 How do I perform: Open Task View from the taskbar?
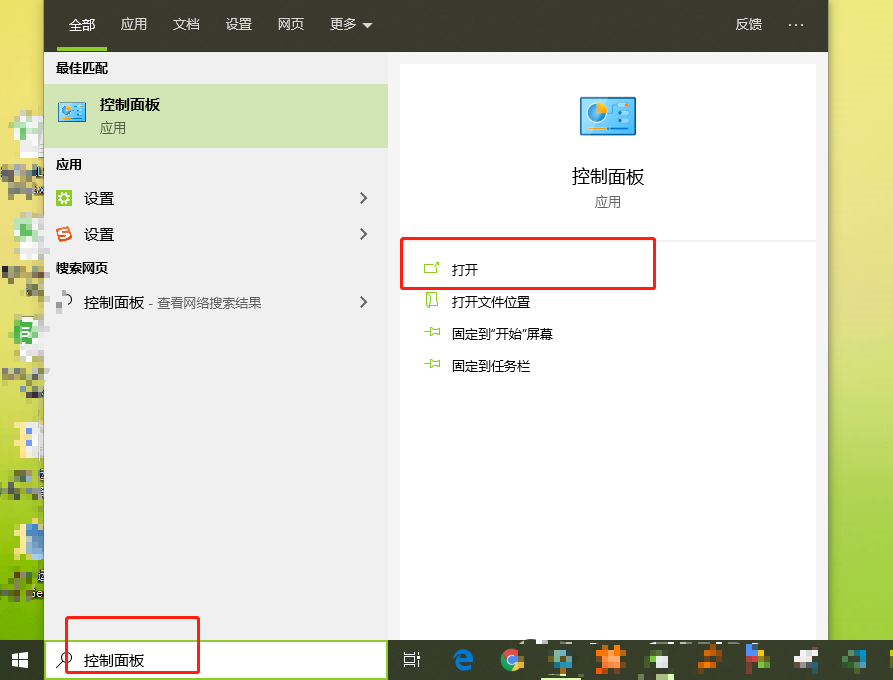[411, 660]
